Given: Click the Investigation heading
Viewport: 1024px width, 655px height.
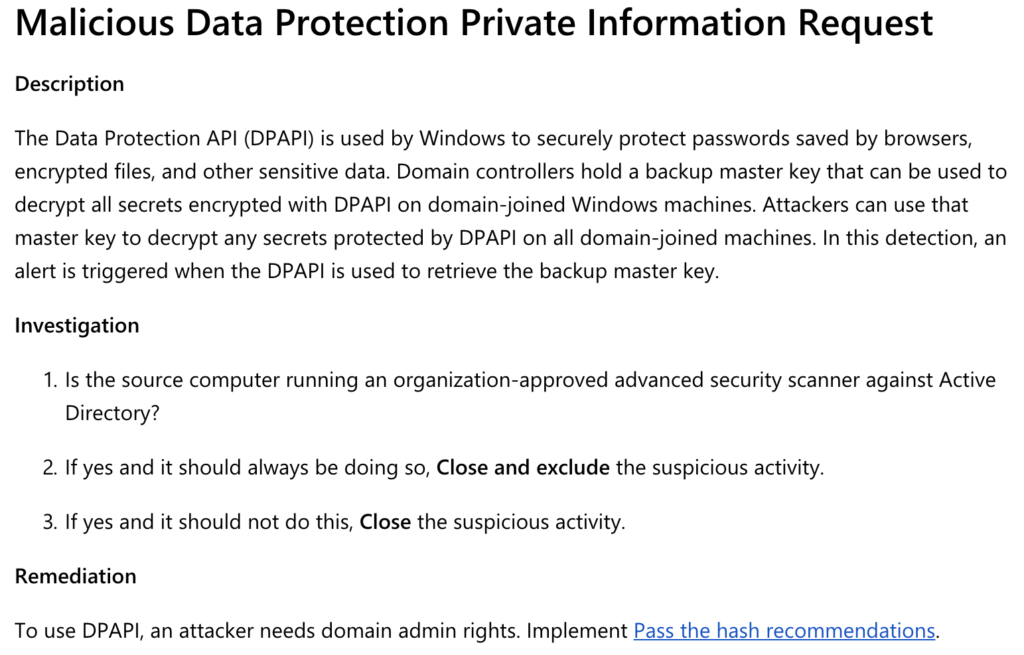Looking at the screenshot, I should pyautogui.click(x=77, y=326).
